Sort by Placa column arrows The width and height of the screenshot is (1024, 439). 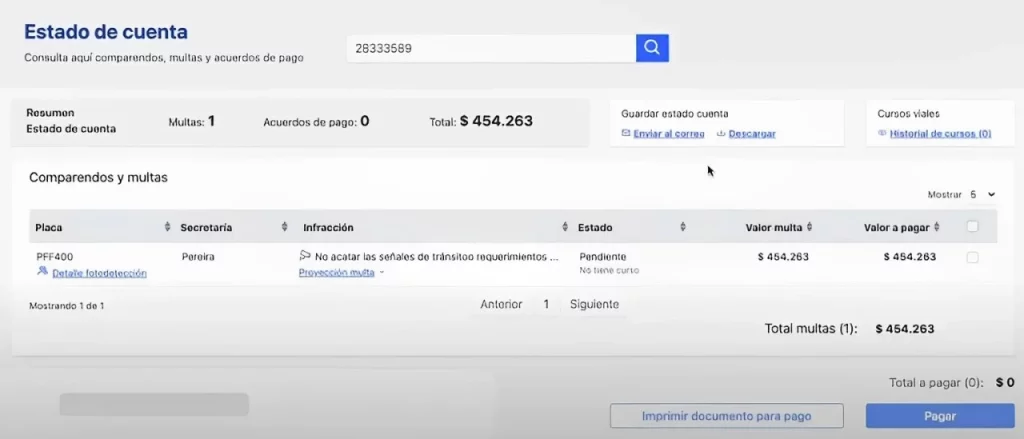(x=167, y=227)
